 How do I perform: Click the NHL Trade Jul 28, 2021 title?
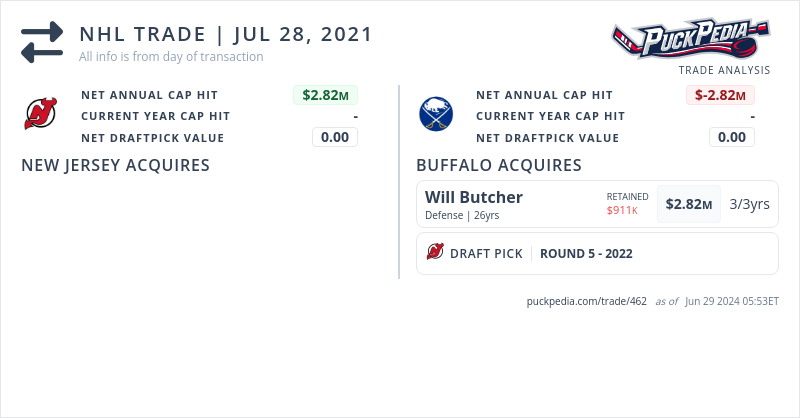pyautogui.click(x=226, y=34)
